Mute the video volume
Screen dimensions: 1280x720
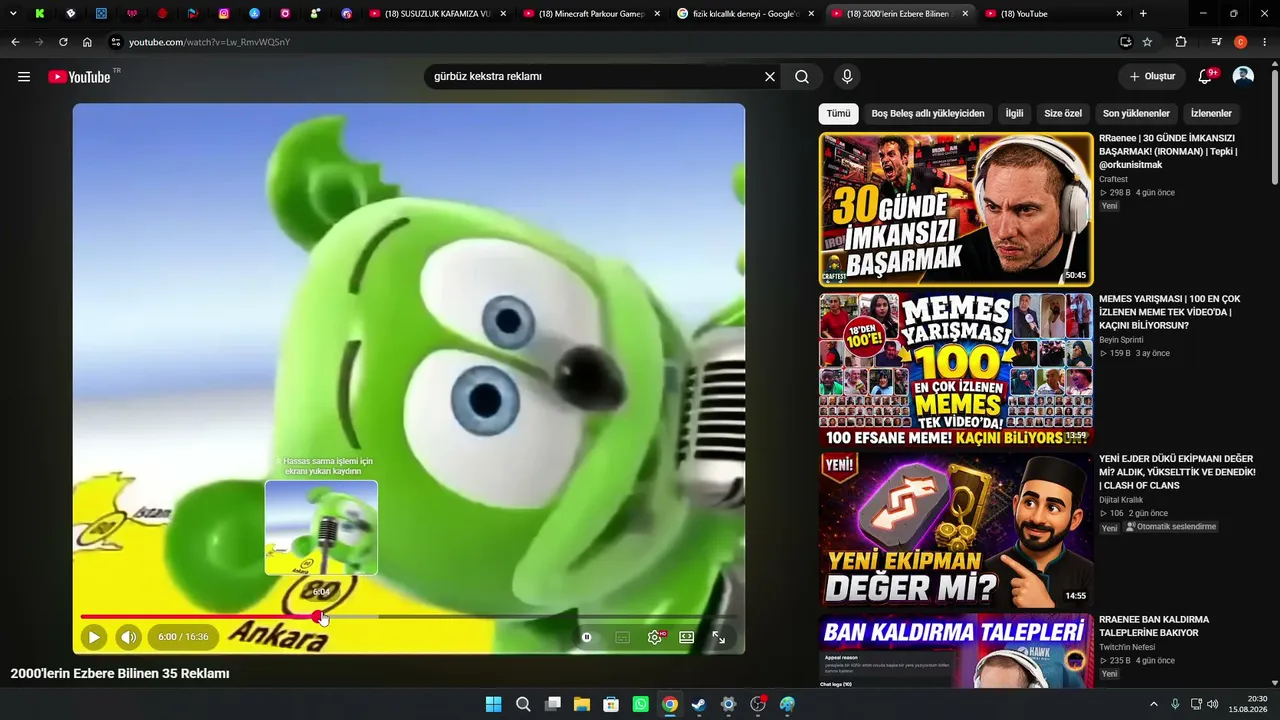(128, 637)
